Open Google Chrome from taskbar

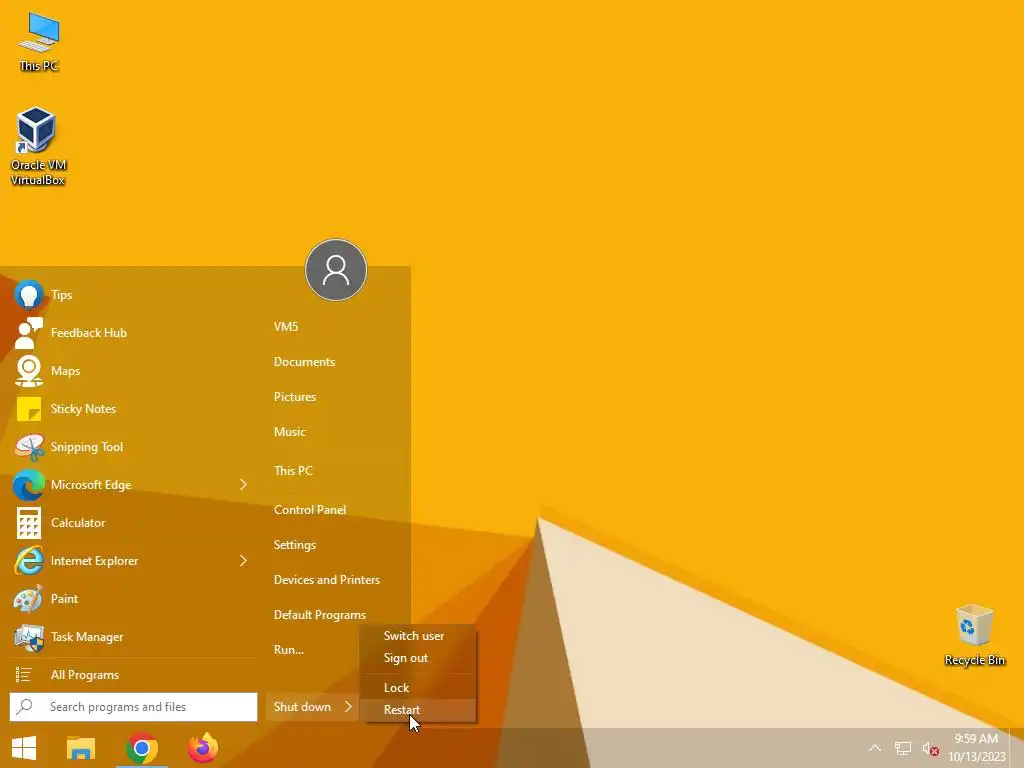[142, 748]
